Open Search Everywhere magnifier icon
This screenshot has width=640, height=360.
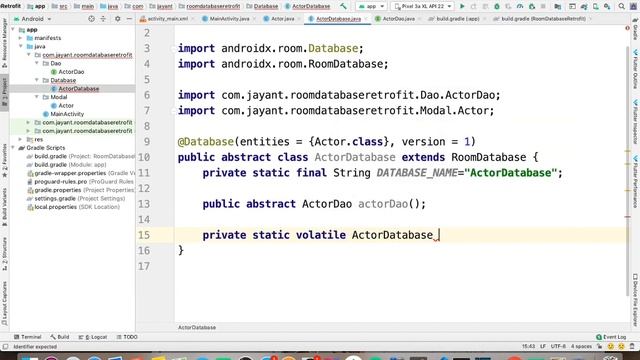pos(621,6)
